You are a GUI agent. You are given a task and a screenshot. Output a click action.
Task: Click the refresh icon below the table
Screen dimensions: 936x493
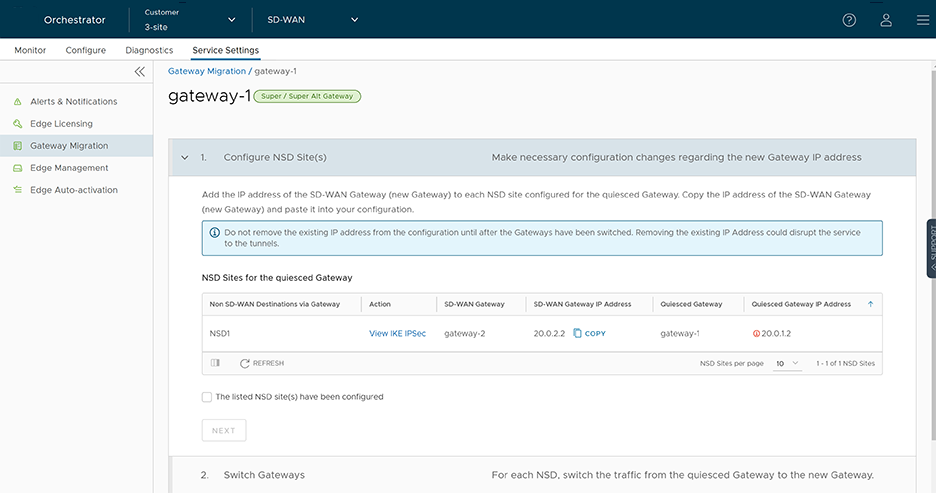[x=244, y=363]
